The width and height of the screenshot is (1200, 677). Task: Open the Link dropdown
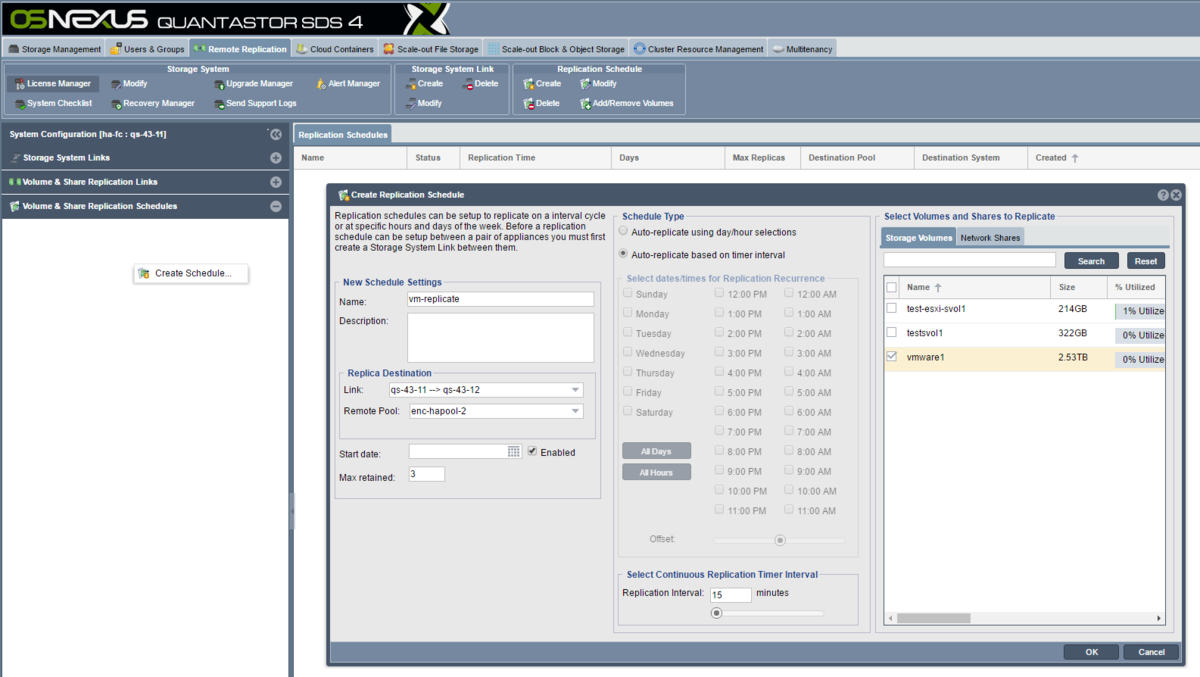pos(576,390)
